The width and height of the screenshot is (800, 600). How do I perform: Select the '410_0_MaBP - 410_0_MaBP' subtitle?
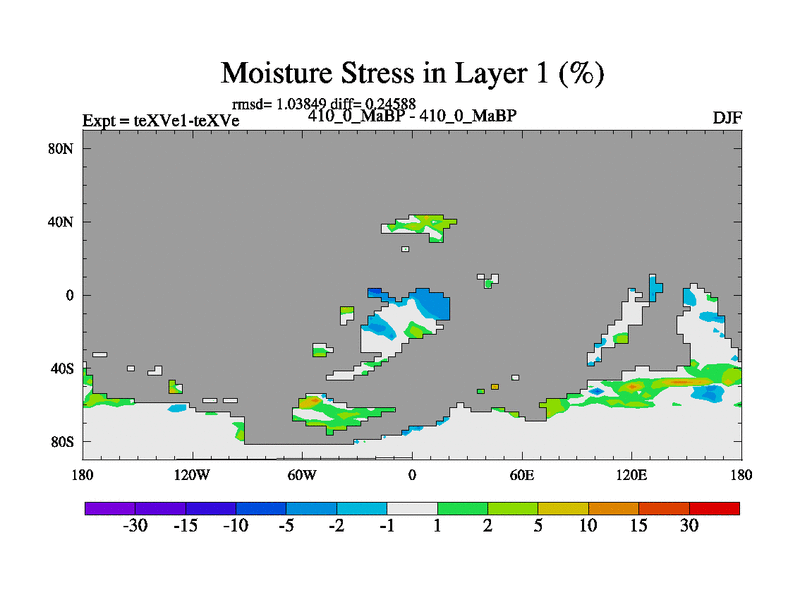click(412, 115)
